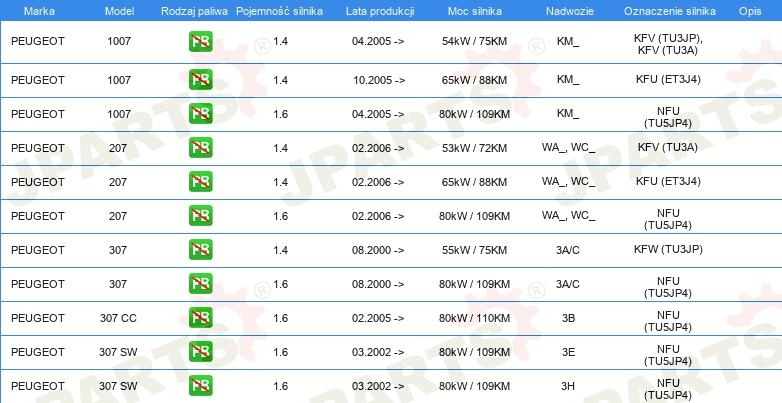The width and height of the screenshot is (782, 403).
Task: Click the 207 model in the 53kW row
Action: pos(118,148)
